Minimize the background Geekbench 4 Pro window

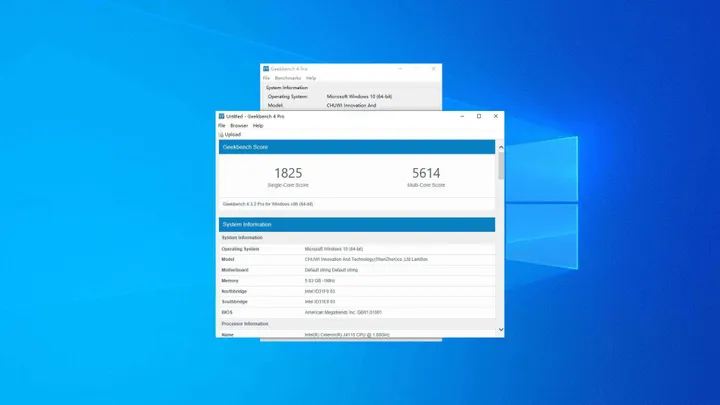tap(400, 69)
